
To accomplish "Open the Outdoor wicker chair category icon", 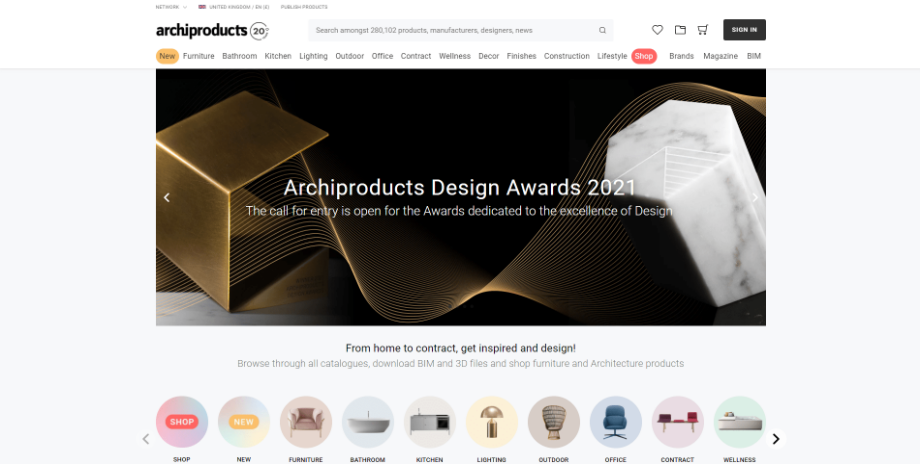I will tap(554, 422).
